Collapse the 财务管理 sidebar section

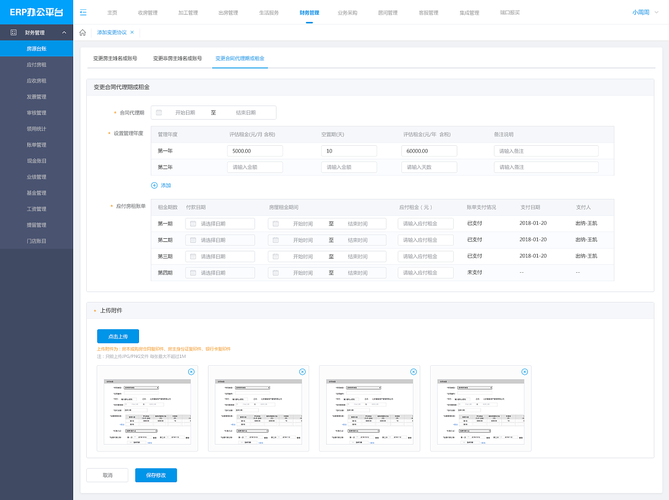click(64, 33)
